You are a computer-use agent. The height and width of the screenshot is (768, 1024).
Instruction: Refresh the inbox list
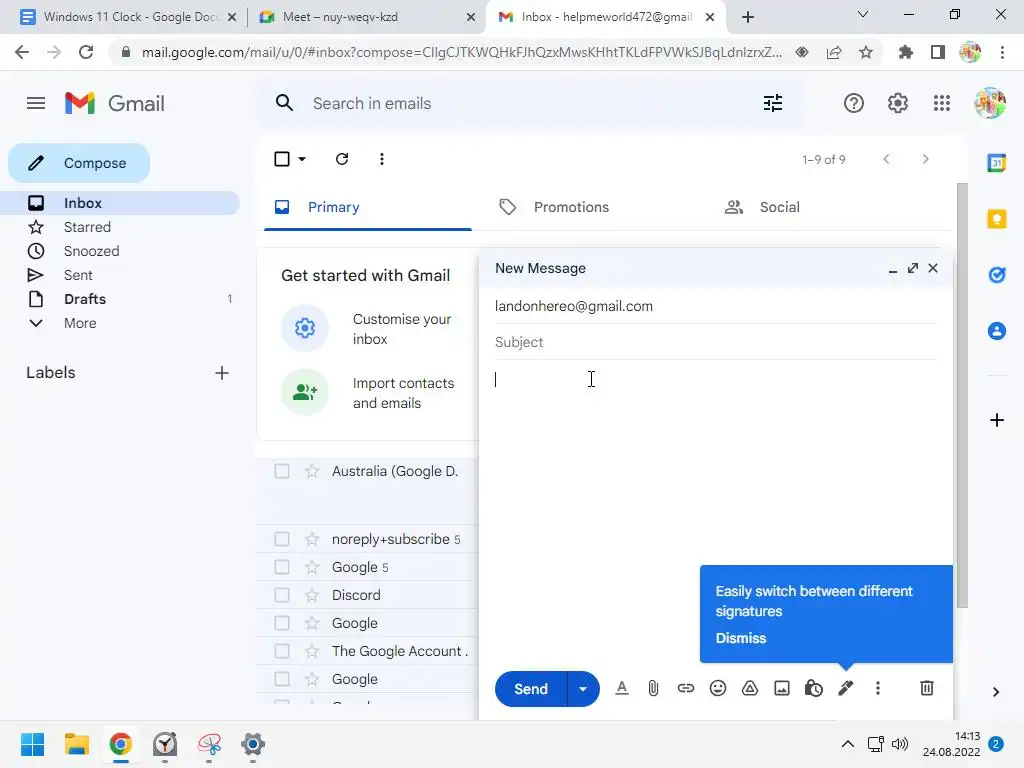click(342, 159)
